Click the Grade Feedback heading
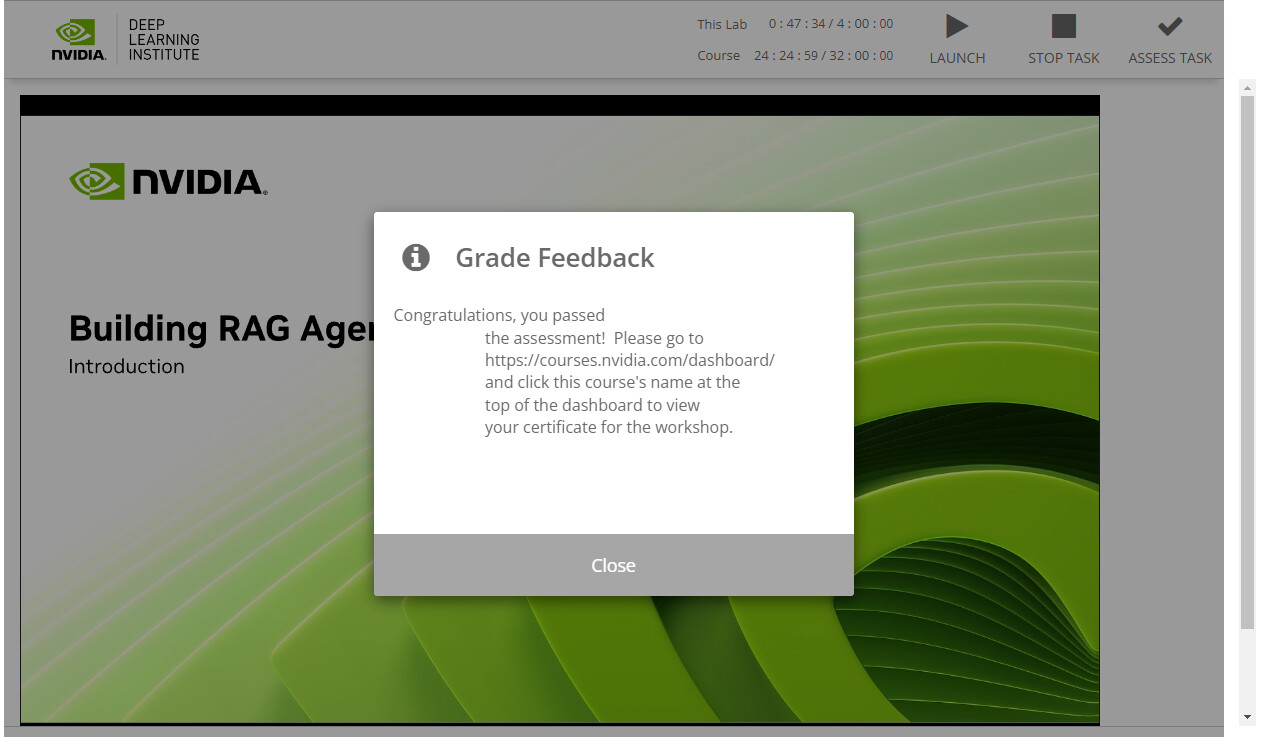Screen dimensions: 1262x737 (x=555, y=257)
